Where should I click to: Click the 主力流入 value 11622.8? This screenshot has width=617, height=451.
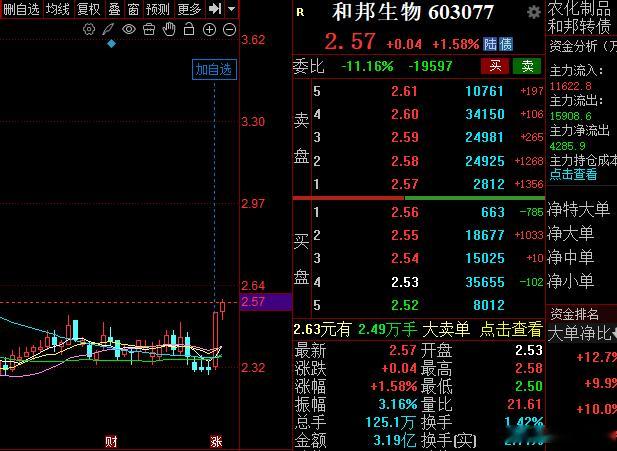point(570,86)
